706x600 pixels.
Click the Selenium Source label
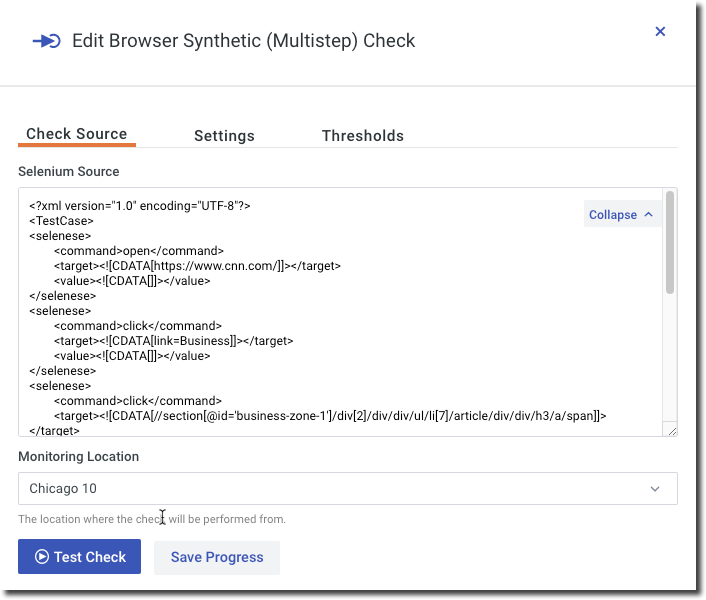(x=69, y=172)
